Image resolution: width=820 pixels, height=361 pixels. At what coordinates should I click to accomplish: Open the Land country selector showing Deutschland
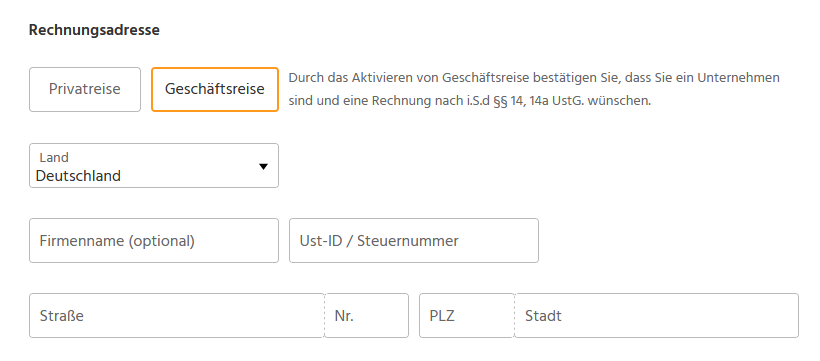[x=154, y=166]
